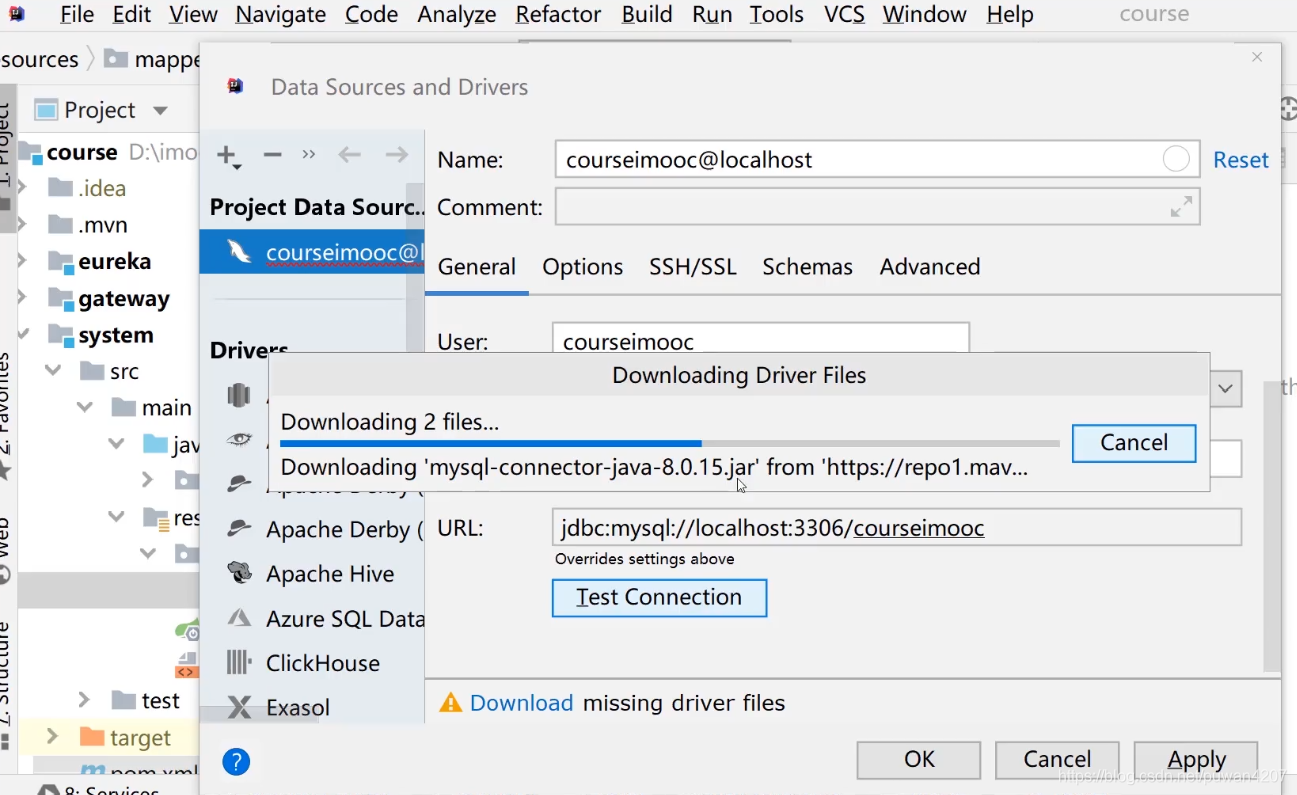Expand the .idea folder
The width and height of the screenshot is (1297, 795).
tap(22, 187)
